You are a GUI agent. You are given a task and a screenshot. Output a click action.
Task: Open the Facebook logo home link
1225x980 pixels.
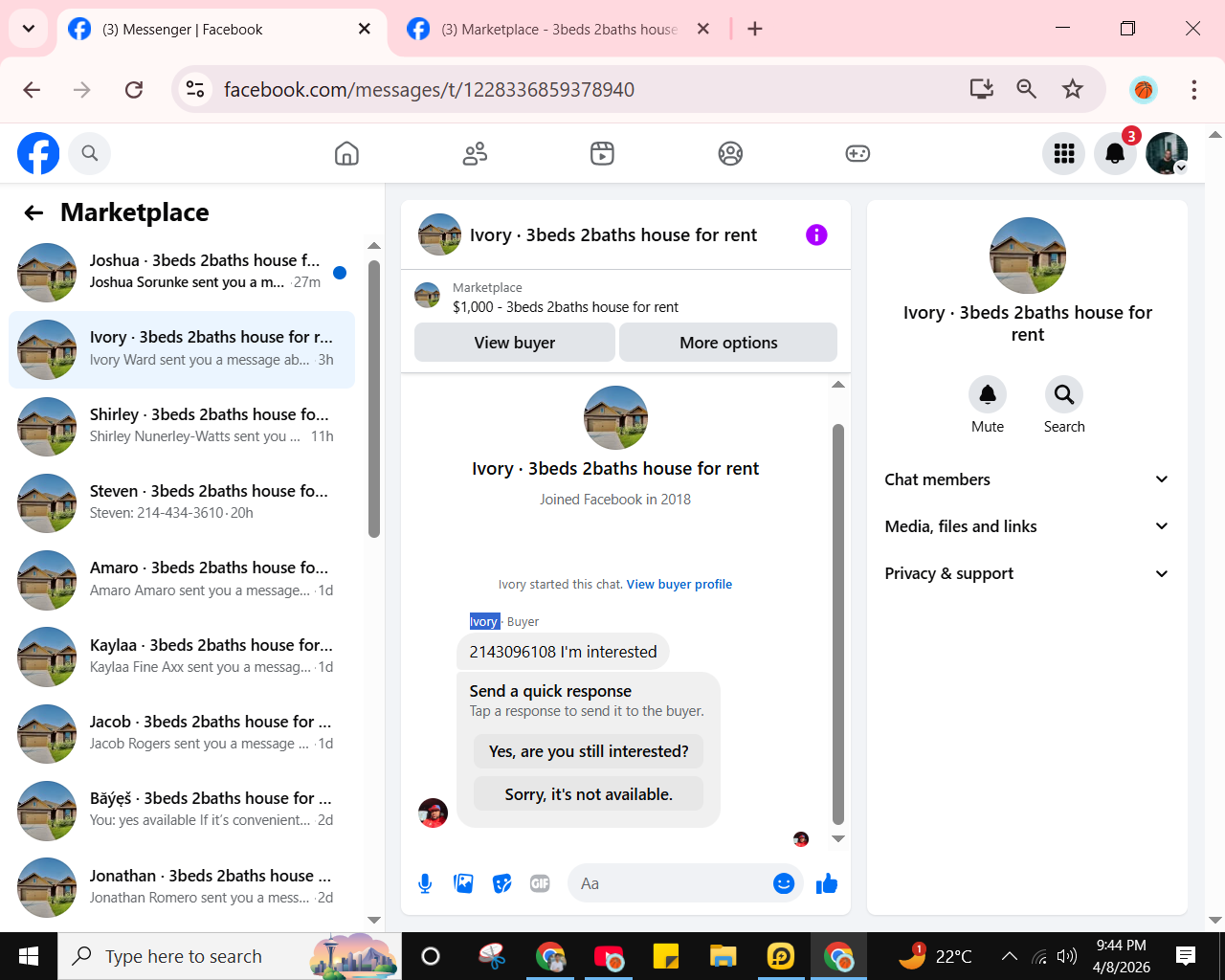pyautogui.click(x=38, y=153)
